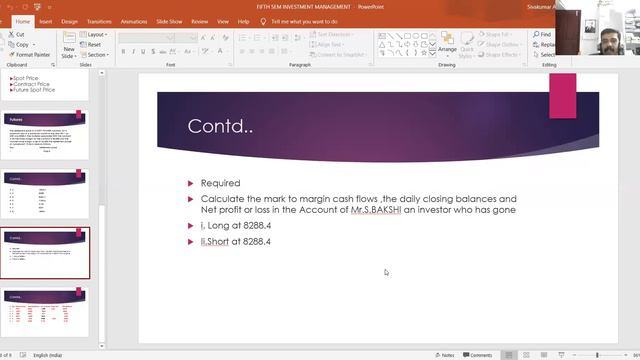This screenshot has height=360, width=640.
Task: Select the rectangle shape in the shapes gallery
Action: [407, 36]
